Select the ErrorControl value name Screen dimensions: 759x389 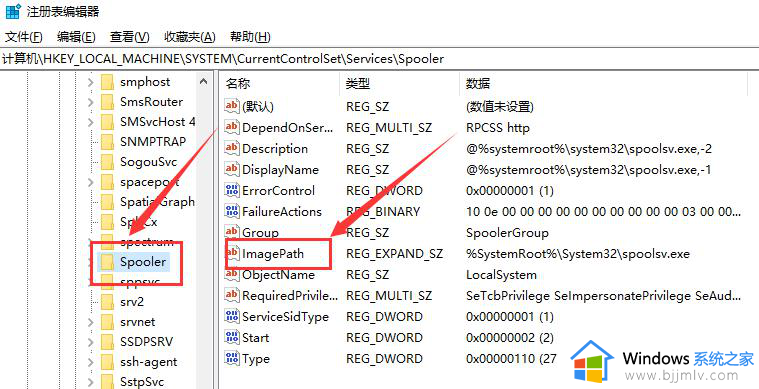[x=278, y=191]
